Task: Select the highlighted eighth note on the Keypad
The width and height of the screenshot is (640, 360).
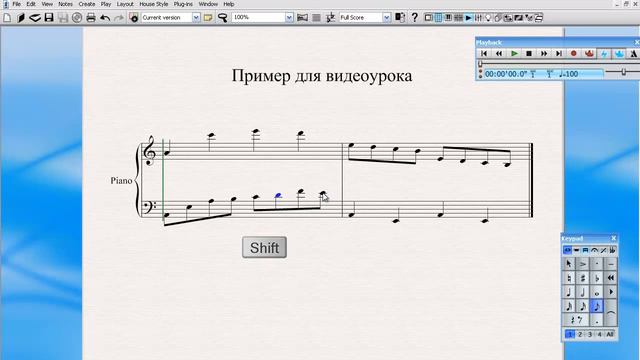Action: (597, 307)
